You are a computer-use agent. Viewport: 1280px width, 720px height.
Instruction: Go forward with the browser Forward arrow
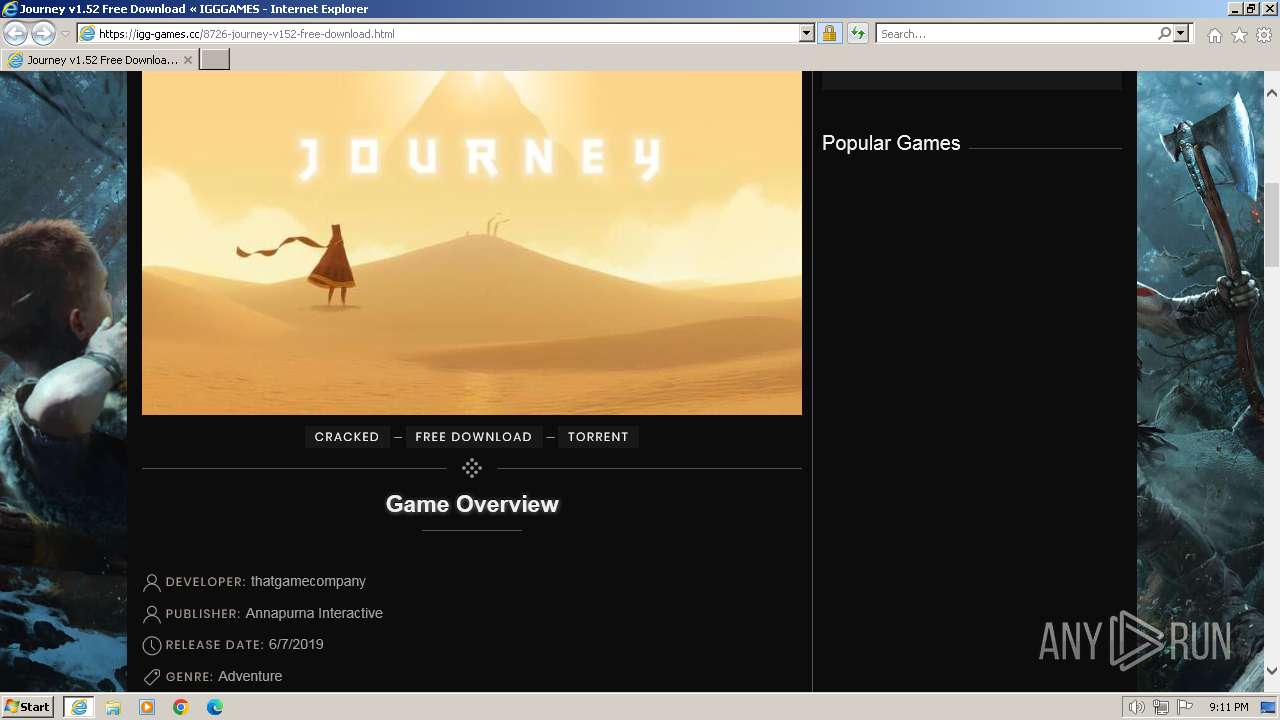click(x=43, y=34)
